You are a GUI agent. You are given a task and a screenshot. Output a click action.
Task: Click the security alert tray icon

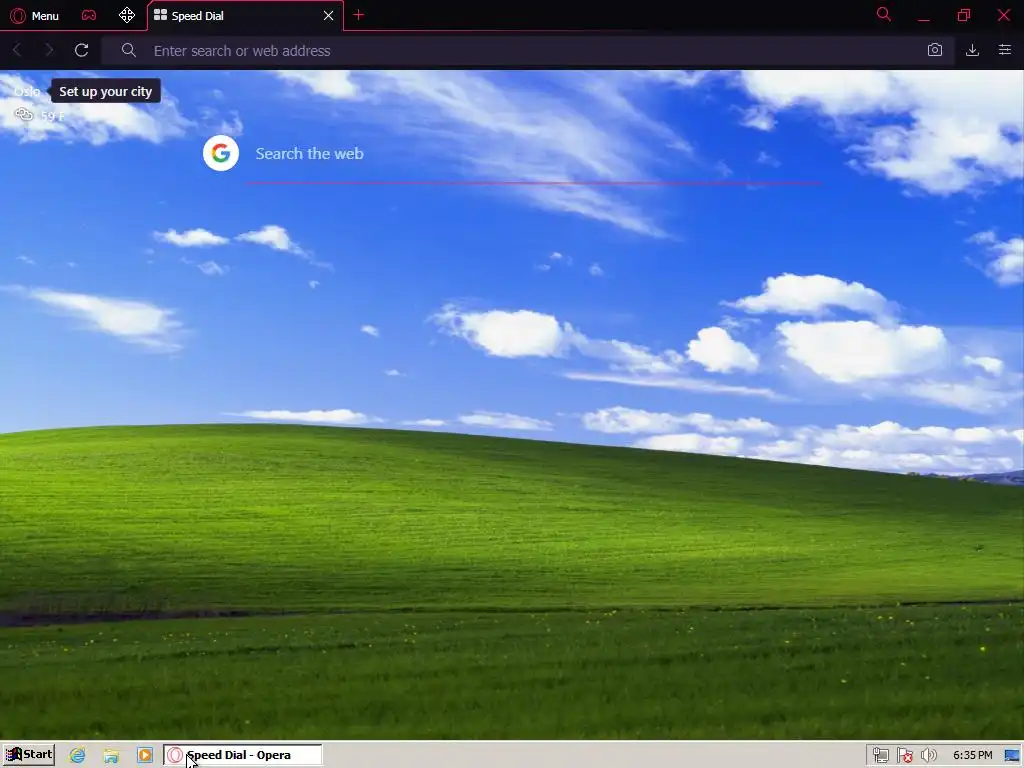point(904,756)
